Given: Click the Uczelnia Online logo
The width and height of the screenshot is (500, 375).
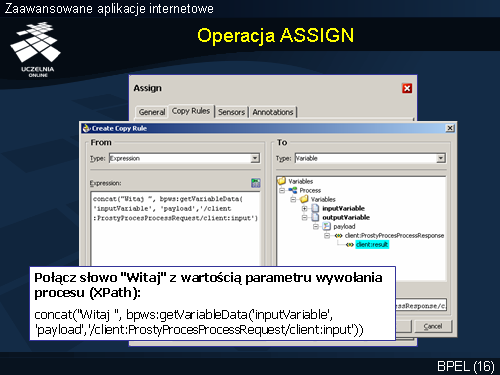Looking at the screenshot, I should point(36,49).
